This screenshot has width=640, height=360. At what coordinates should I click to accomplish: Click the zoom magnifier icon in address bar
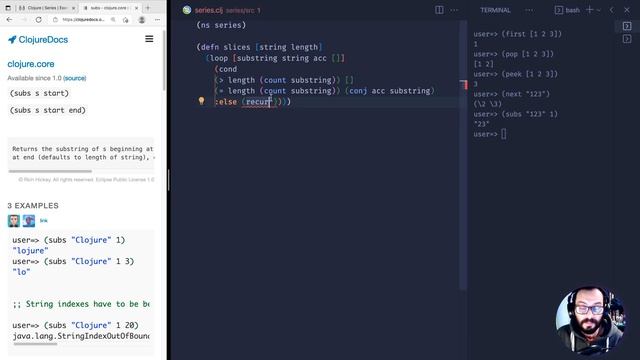(x=113, y=20)
